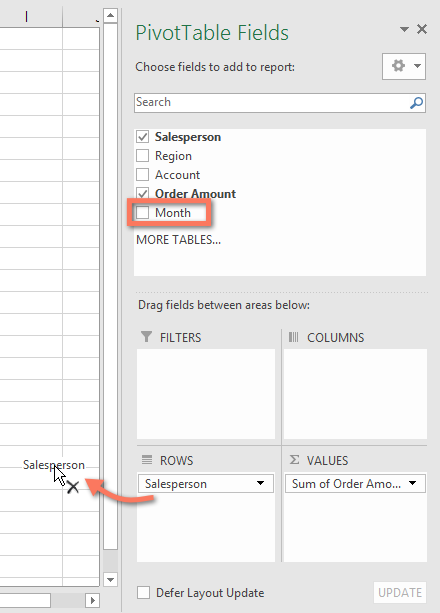This screenshot has height=613, width=440.
Task: Open the task pane options arrow
Action: (x=404, y=29)
